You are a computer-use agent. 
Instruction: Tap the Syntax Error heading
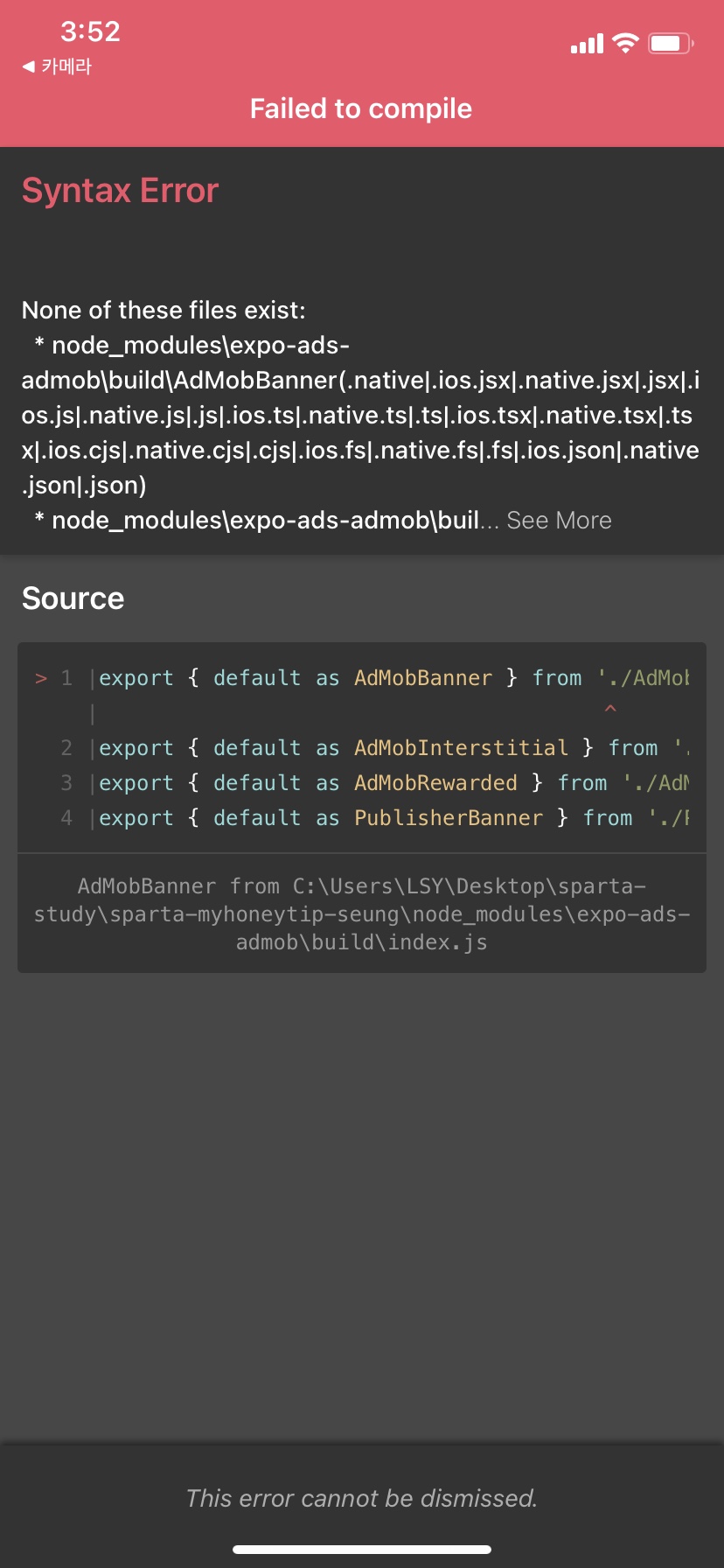coord(120,190)
